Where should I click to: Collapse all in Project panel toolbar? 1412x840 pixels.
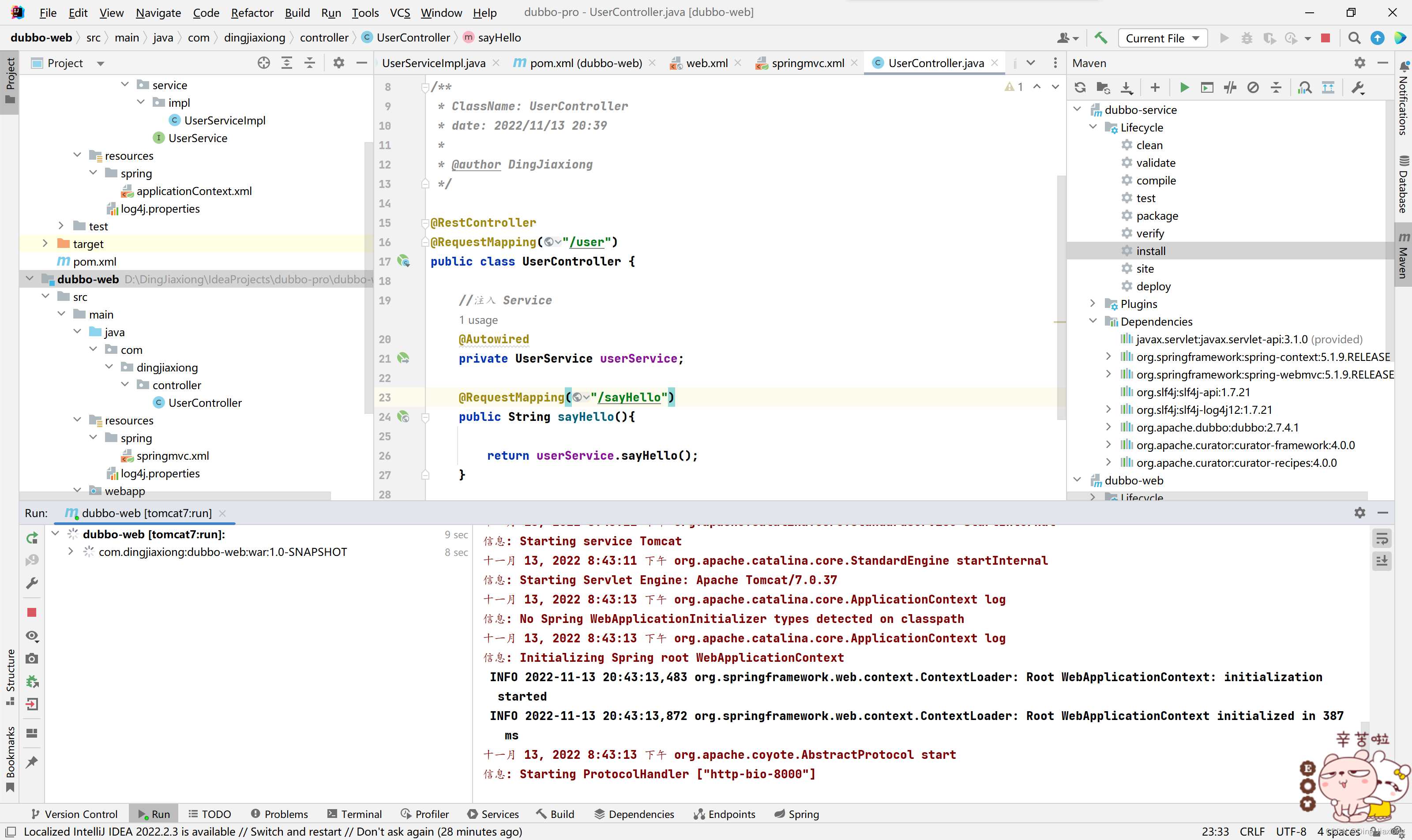point(310,63)
